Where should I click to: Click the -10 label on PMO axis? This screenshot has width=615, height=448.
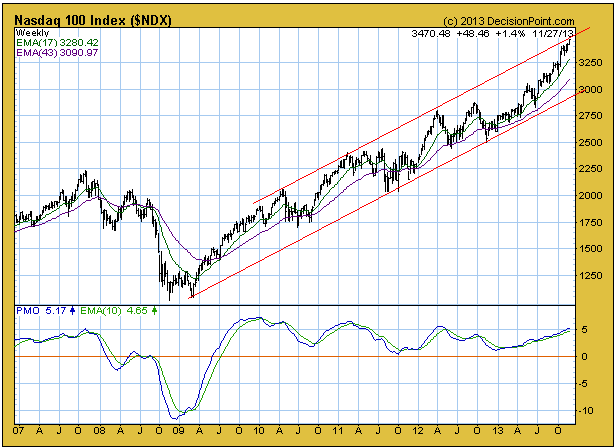(591, 409)
